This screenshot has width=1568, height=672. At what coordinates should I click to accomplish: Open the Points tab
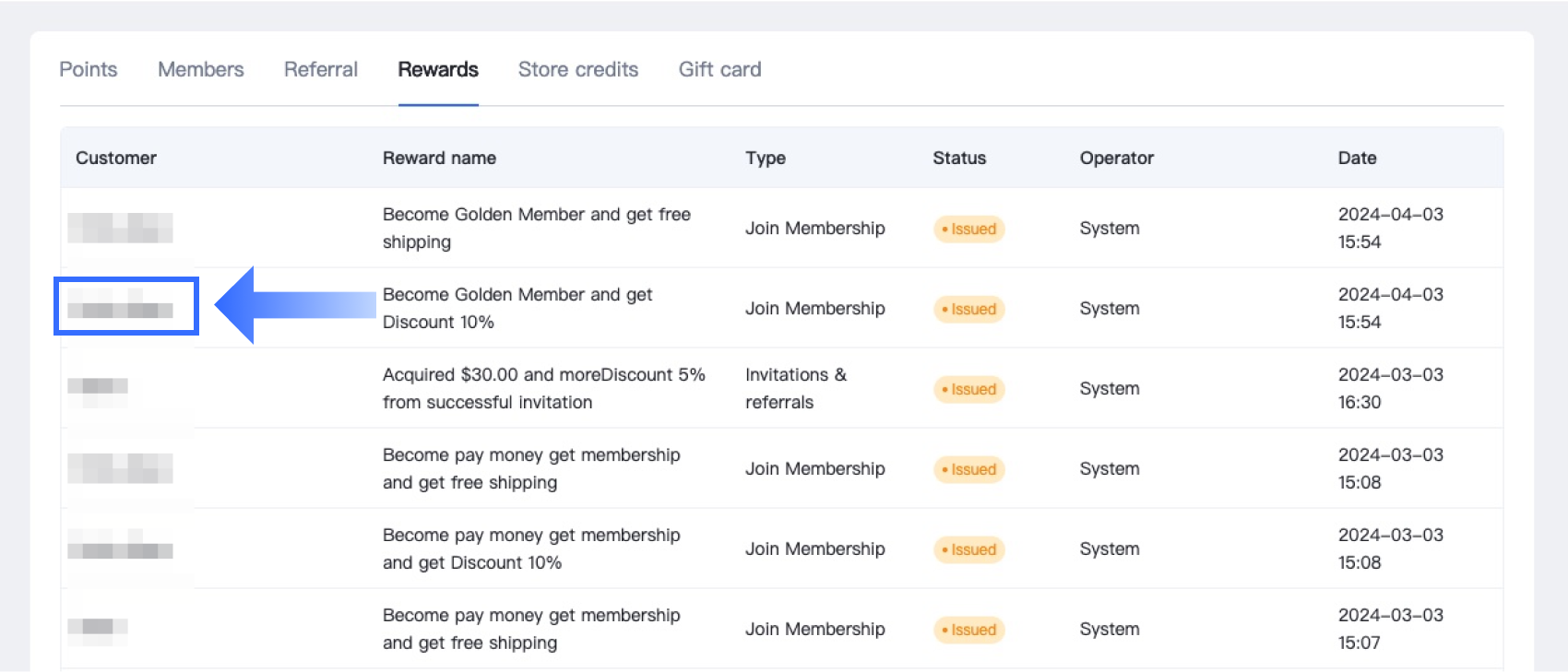(89, 69)
